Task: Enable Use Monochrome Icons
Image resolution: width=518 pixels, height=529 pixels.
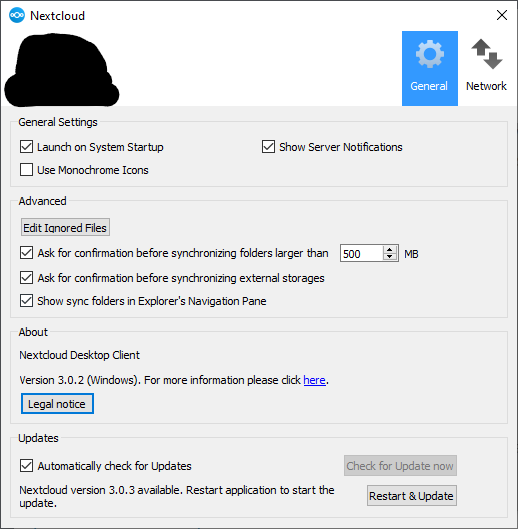Action: click(26, 170)
